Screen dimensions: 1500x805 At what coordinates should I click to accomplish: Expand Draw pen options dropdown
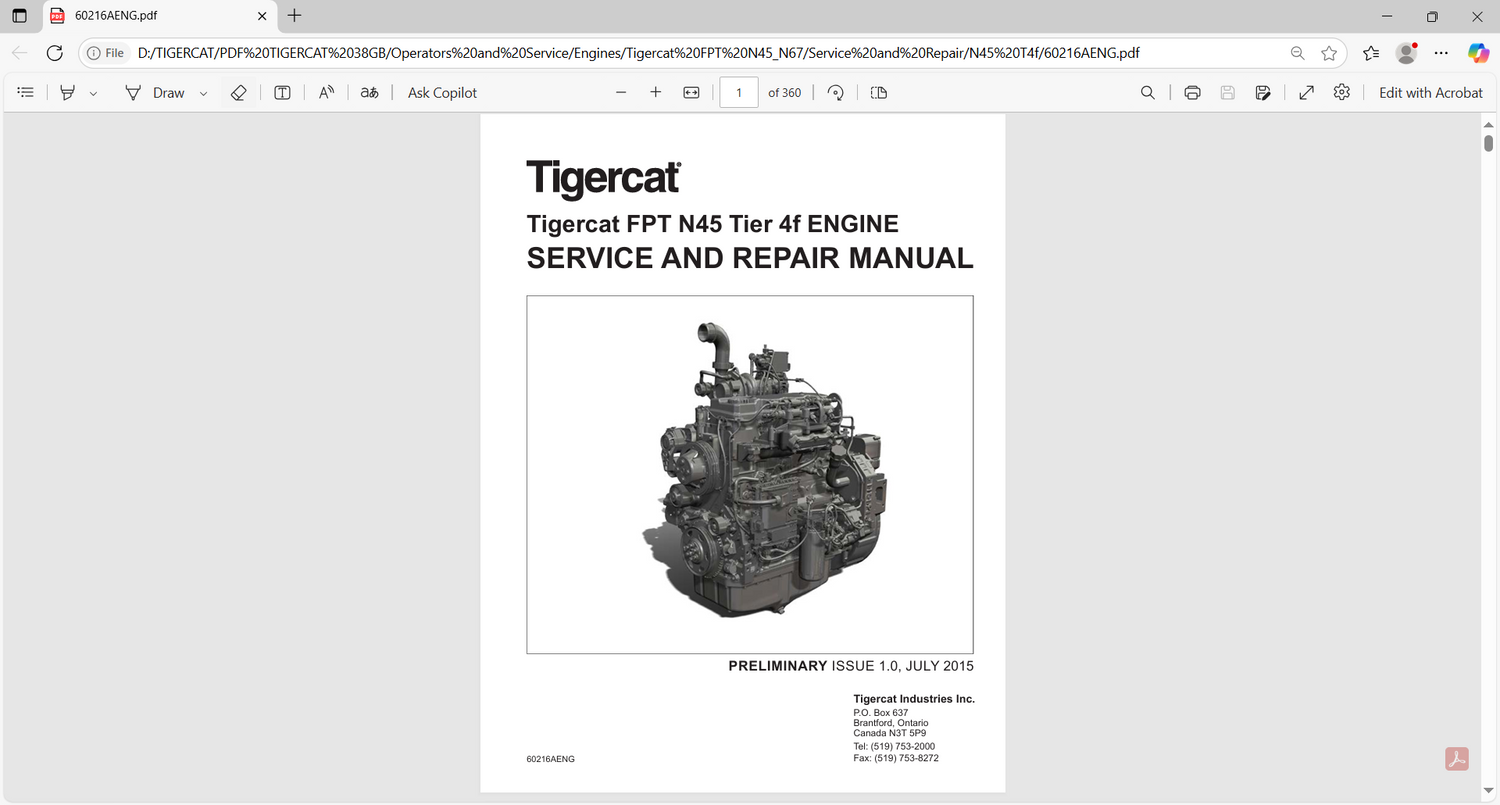203,93
